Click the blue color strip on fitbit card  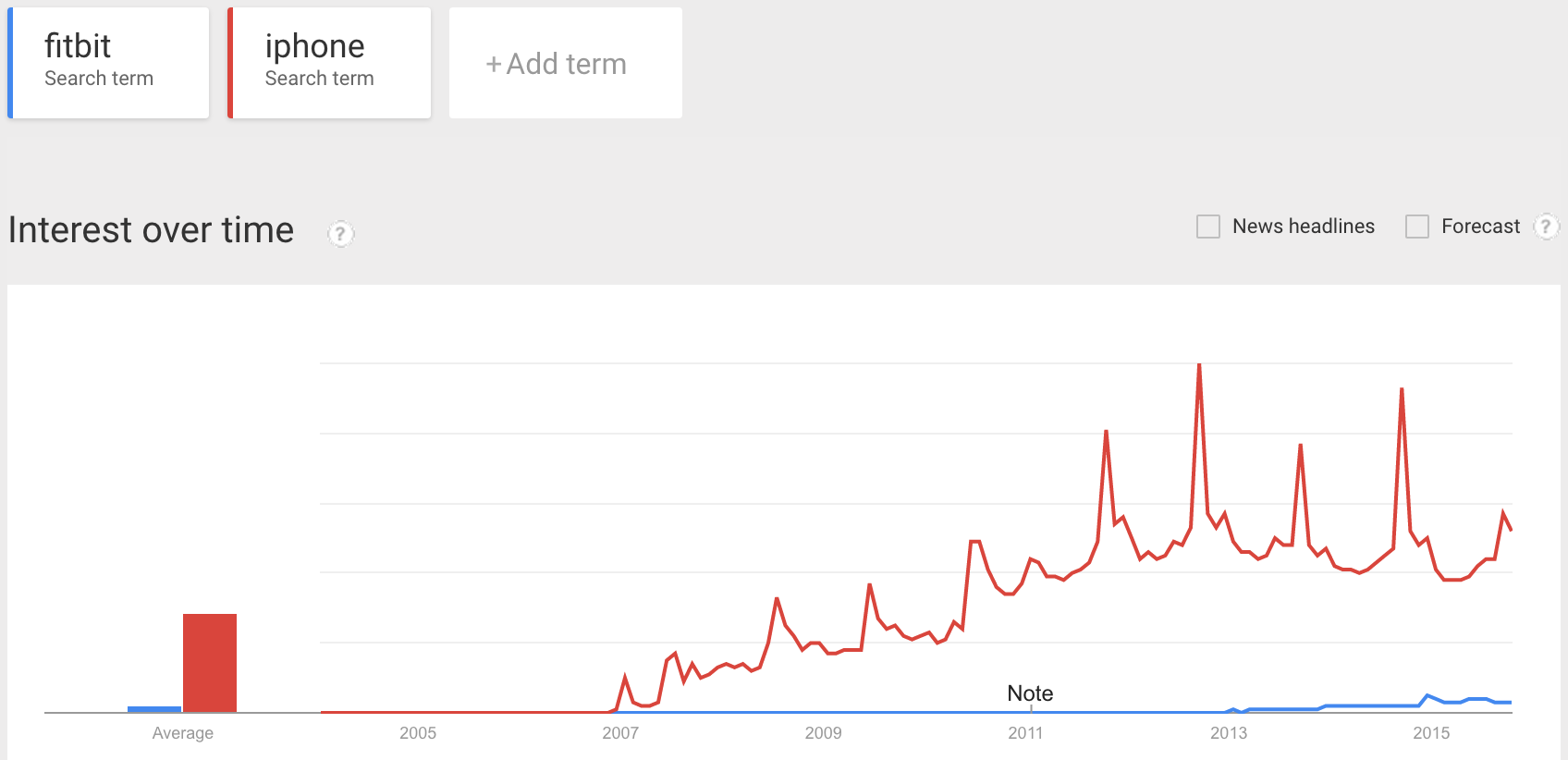point(10,63)
